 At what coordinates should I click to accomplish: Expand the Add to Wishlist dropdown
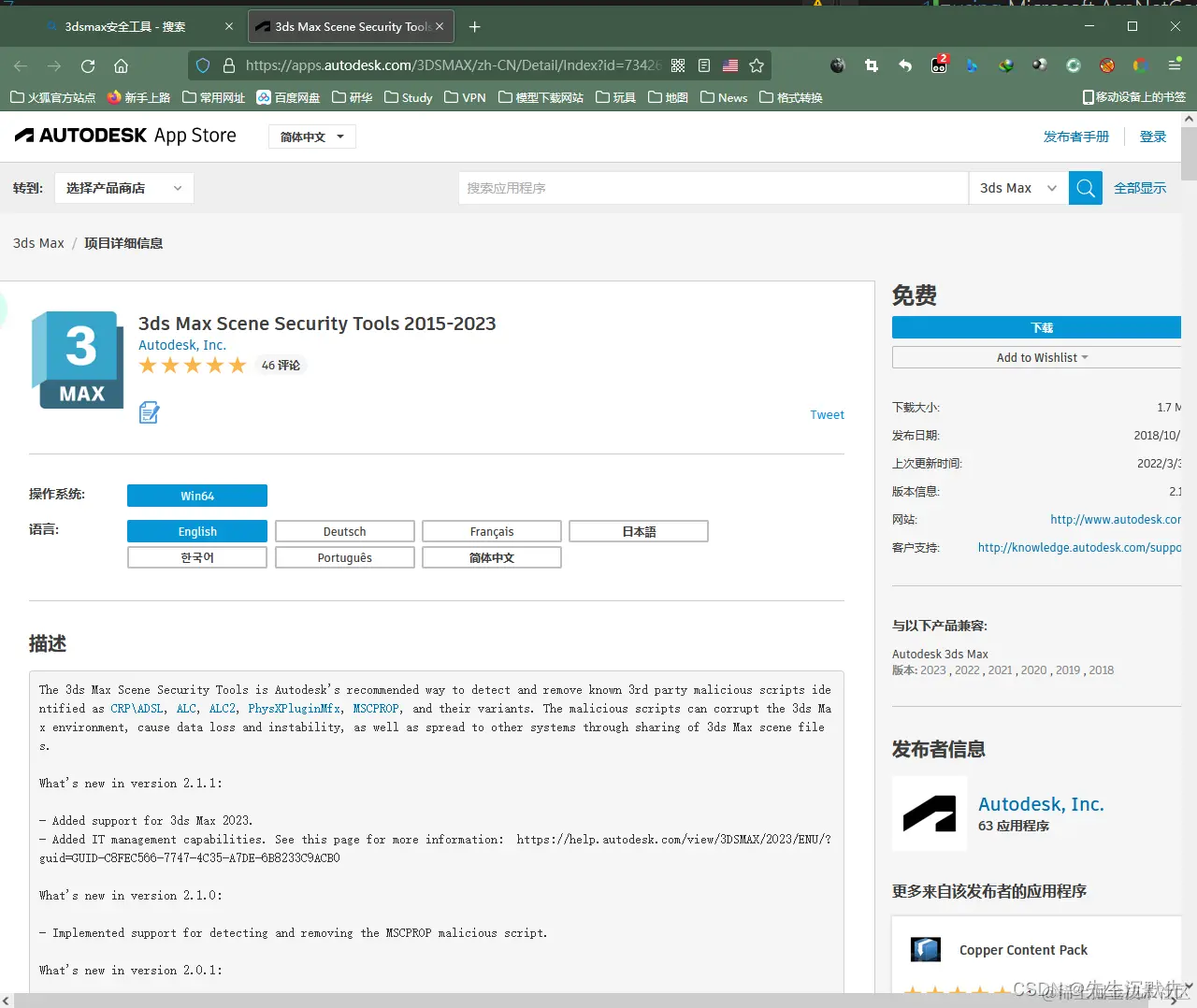pyautogui.click(x=1036, y=357)
